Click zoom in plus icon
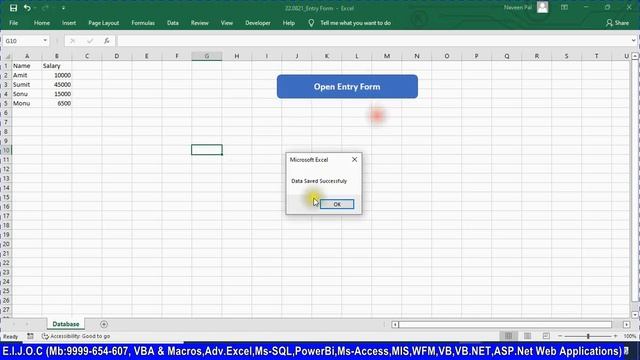Image resolution: width=640 pixels, height=360 pixels. (615, 336)
